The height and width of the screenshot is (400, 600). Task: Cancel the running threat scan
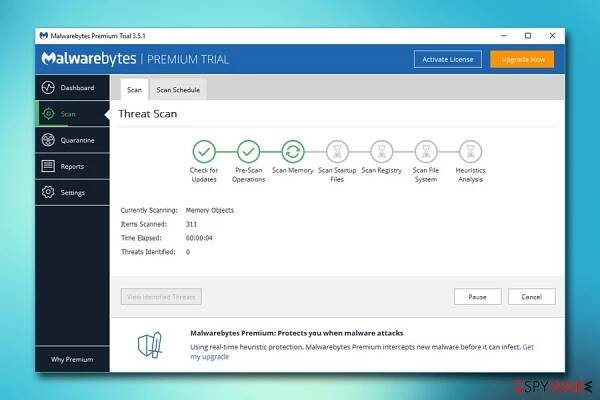point(531,297)
